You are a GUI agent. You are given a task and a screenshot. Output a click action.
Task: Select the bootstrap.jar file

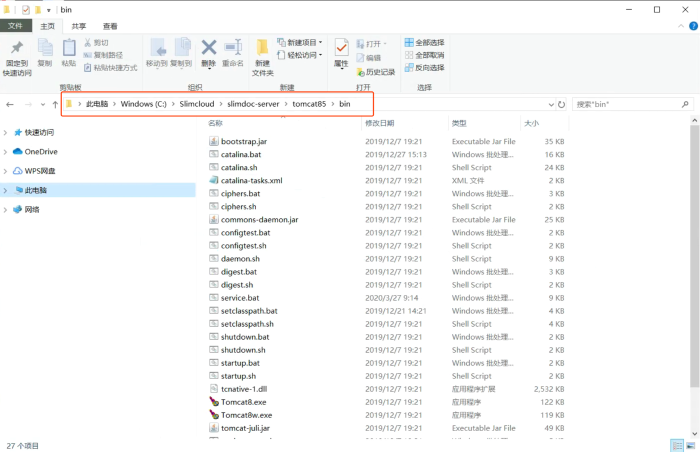pyautogui.click(x=244, y=142)
